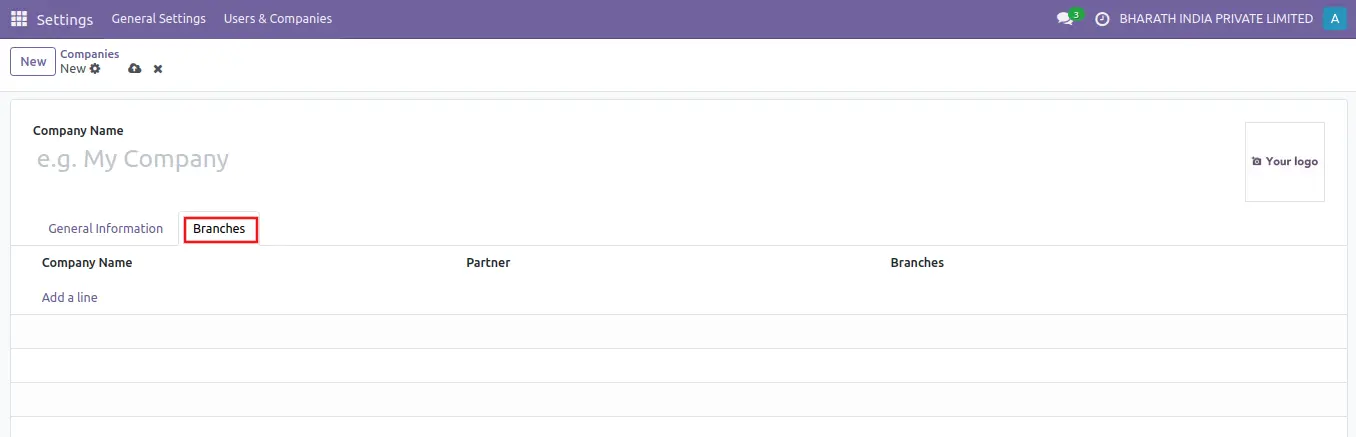Go back via the Companies breadcrumb
This screenshot has width=1356, height=437.
[90, 54]
